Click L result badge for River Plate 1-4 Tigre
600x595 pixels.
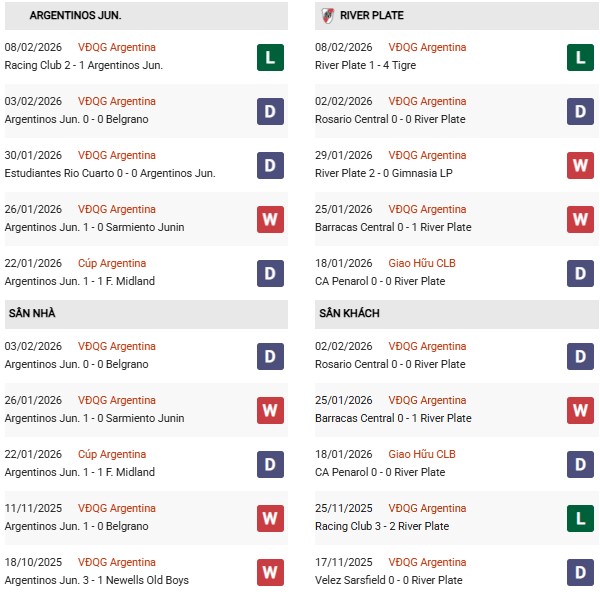(x=581, y=57)
